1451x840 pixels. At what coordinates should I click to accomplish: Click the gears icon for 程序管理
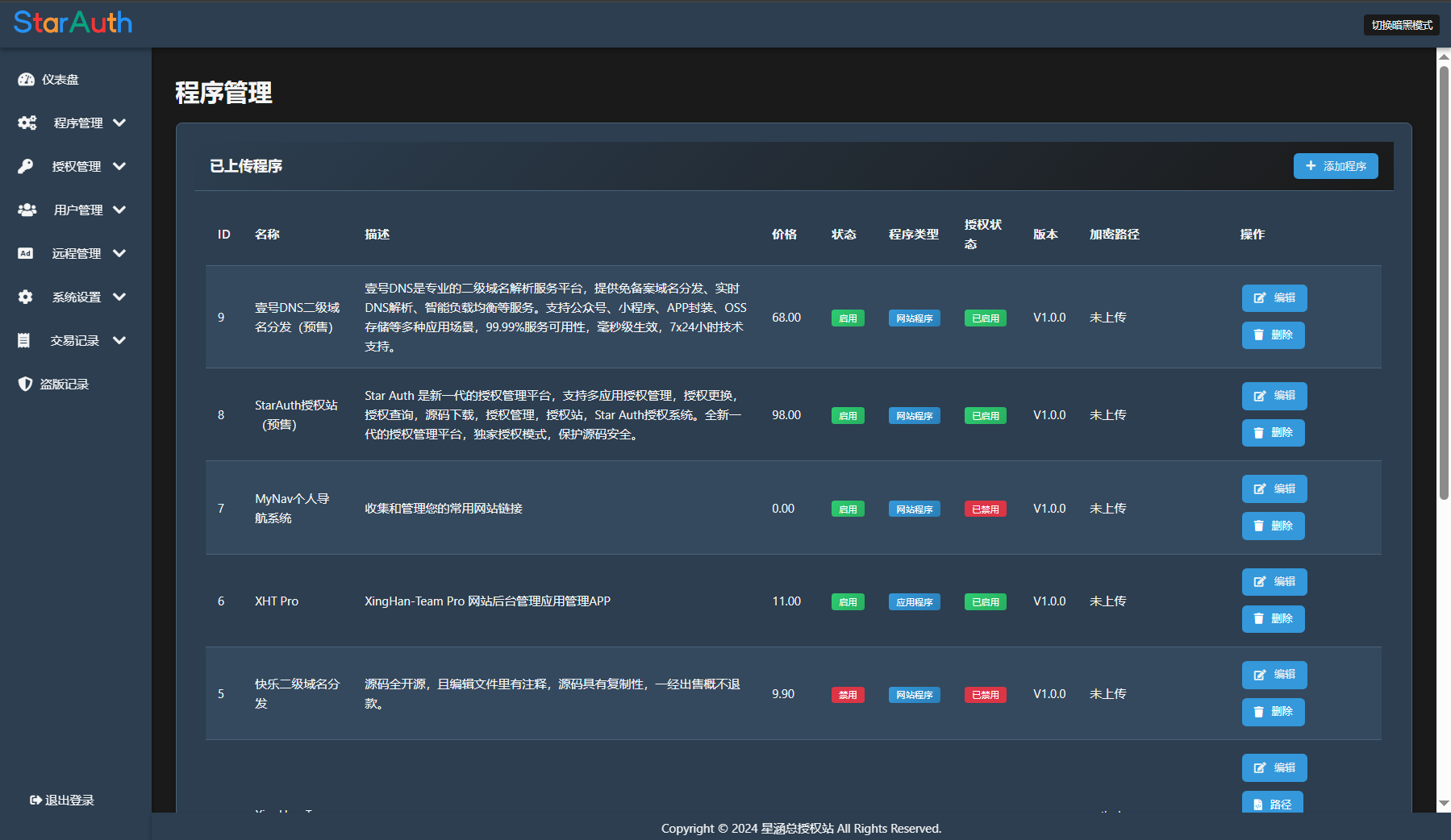point(27,123)
